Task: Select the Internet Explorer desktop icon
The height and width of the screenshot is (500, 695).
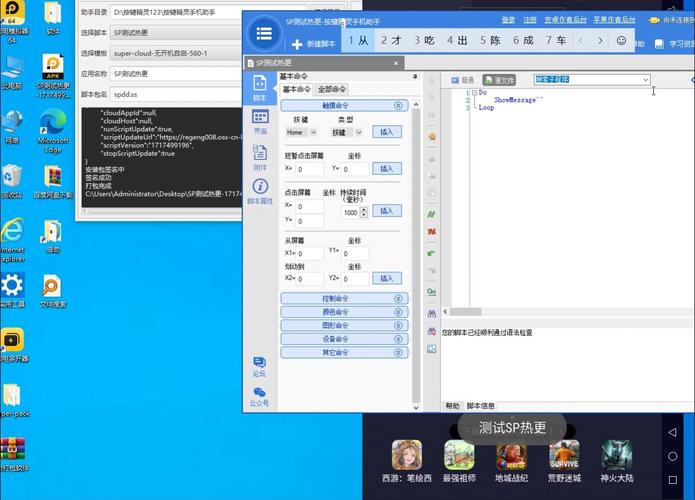Action: [12, 240]
